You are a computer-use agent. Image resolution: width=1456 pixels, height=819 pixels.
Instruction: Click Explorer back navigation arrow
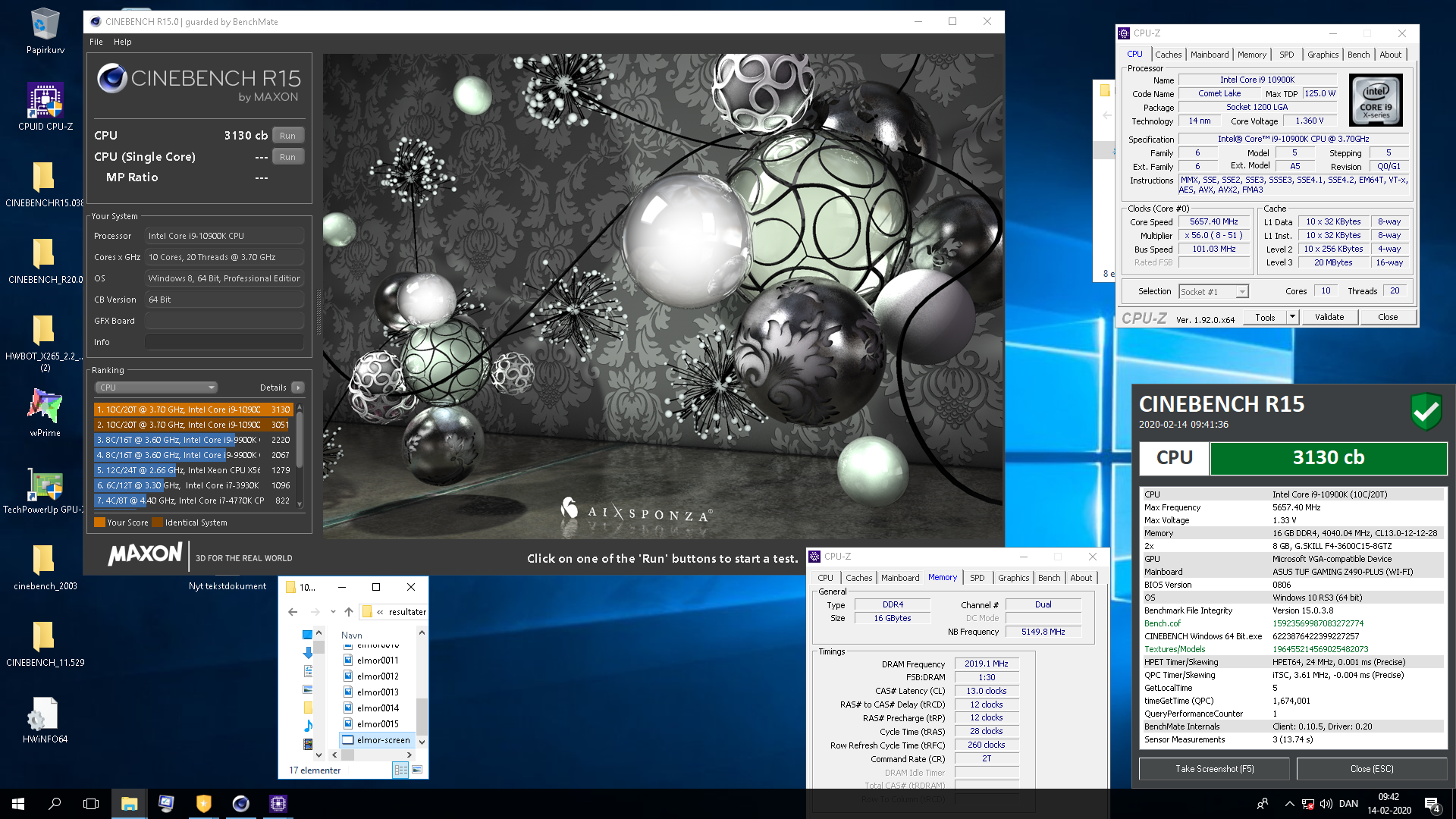click(x=293, y=612)
